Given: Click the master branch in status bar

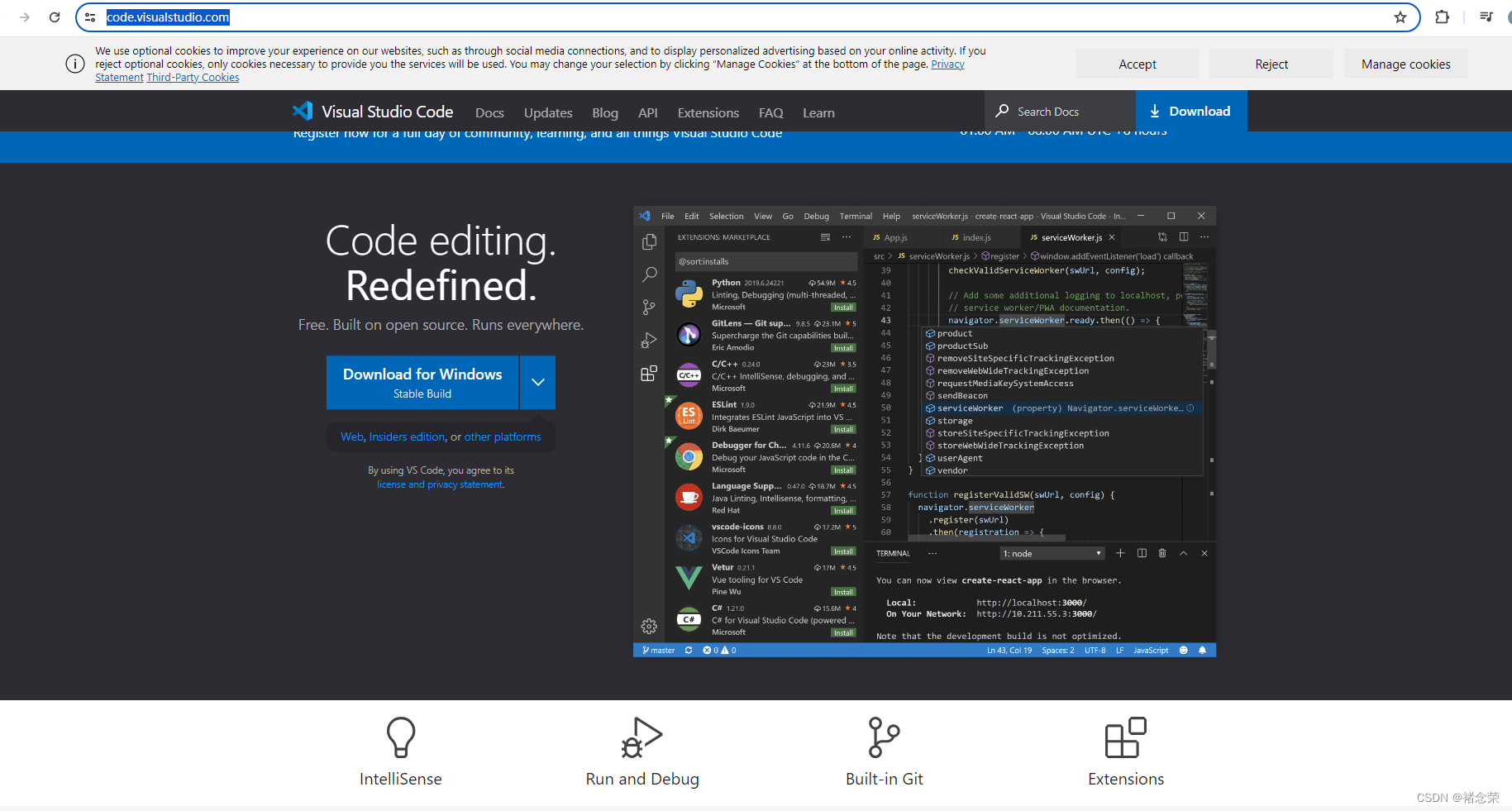Looking at the screenshot, I should pos(659,651).
